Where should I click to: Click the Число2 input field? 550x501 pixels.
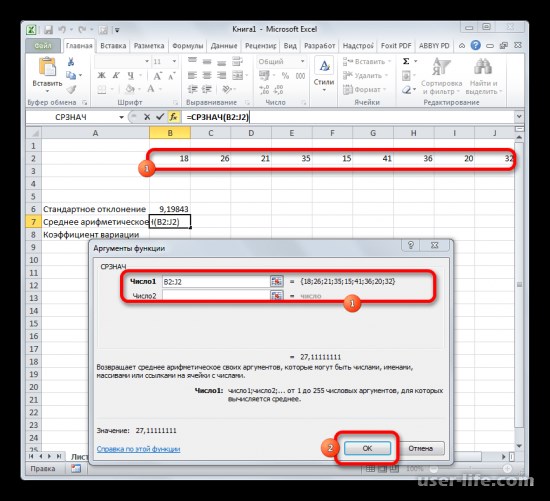point(216,296)
